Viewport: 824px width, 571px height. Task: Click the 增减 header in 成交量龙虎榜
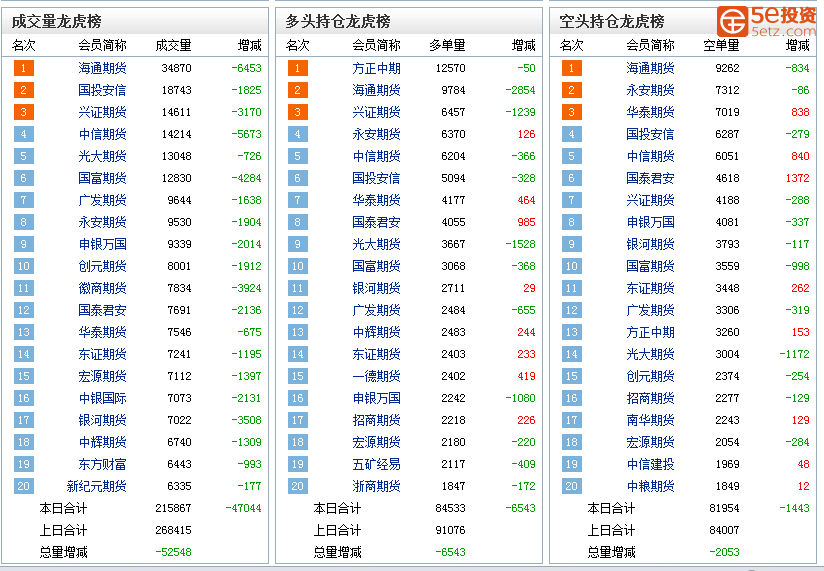pyautogui.click(x=249, y=46)
